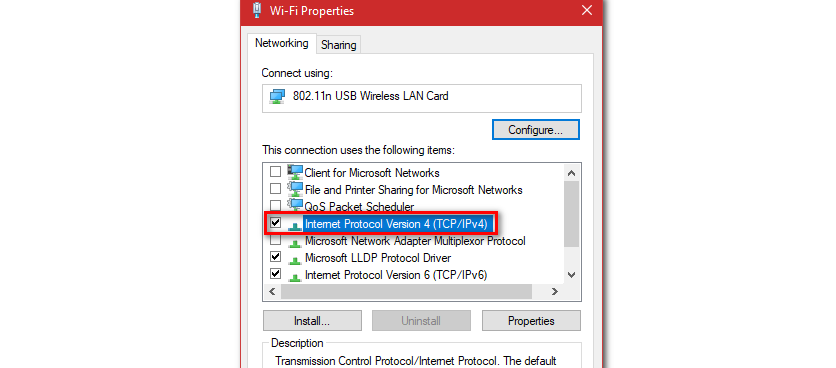The height and width of the screenshot is (368, 836).
Task: Click the list's scroll down arrow
Action: tap(572, 275)
